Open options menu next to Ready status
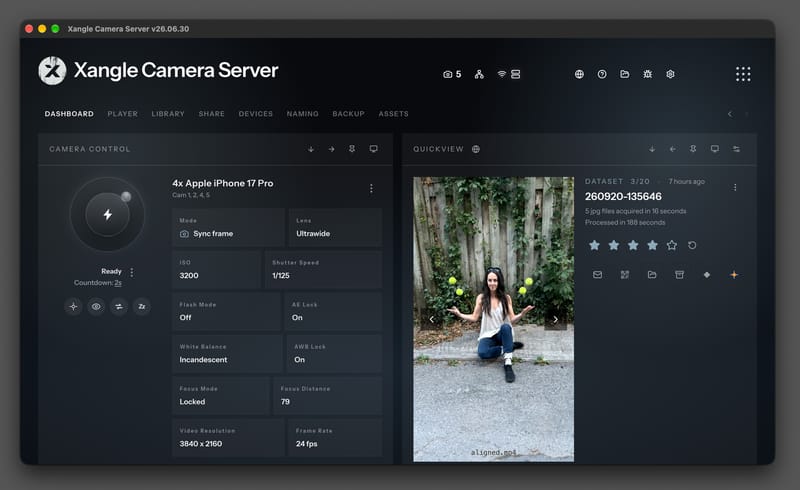 tap(132, 272)
